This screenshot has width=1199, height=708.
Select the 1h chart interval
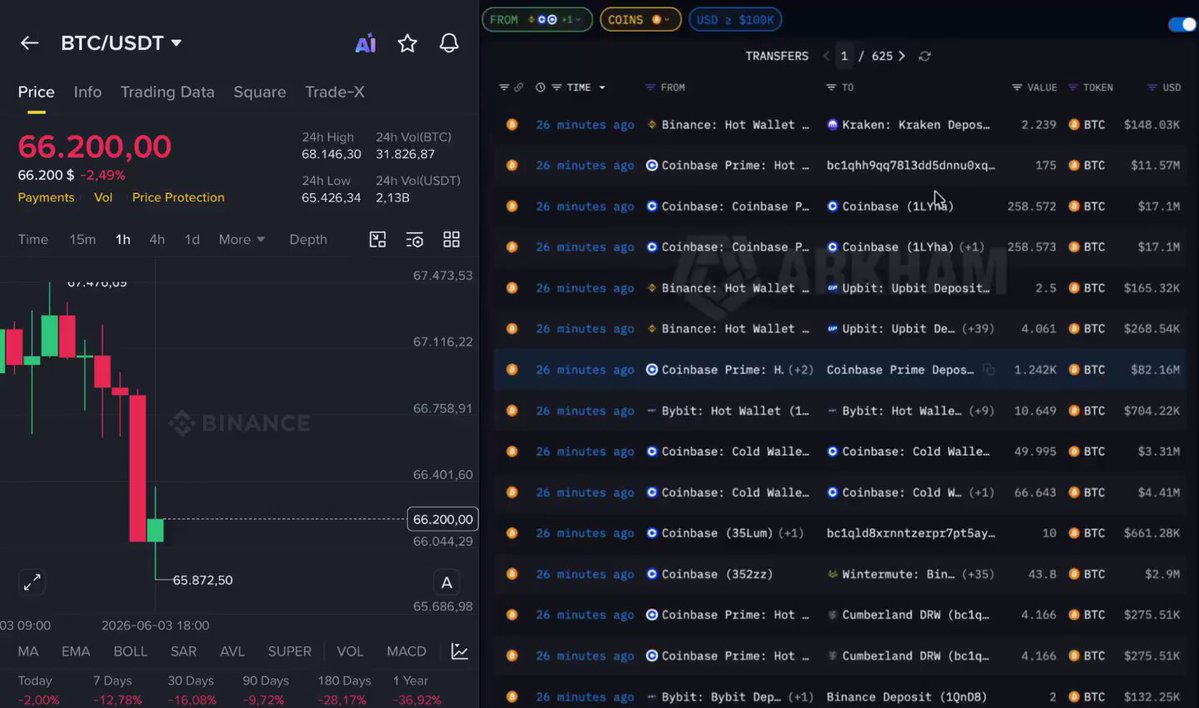pyautogui.click(x=122, y=239)
